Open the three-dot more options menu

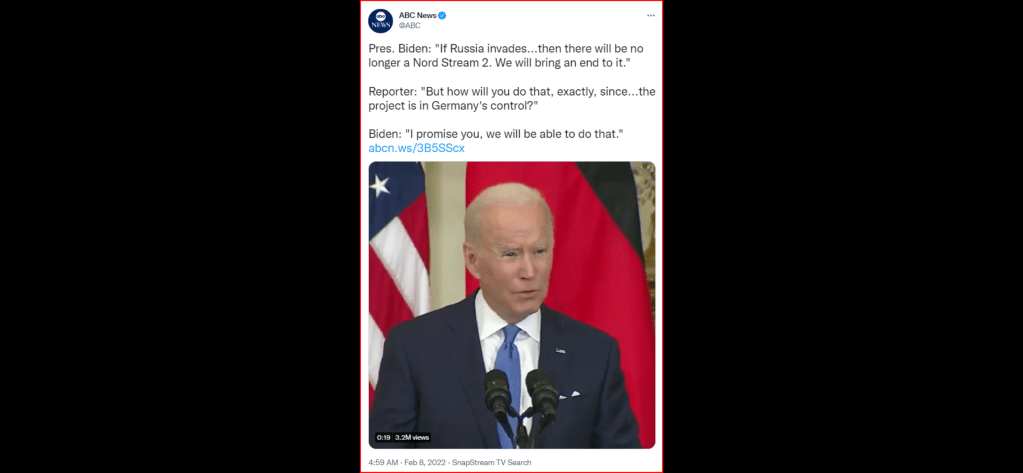[x=650, y=15]
